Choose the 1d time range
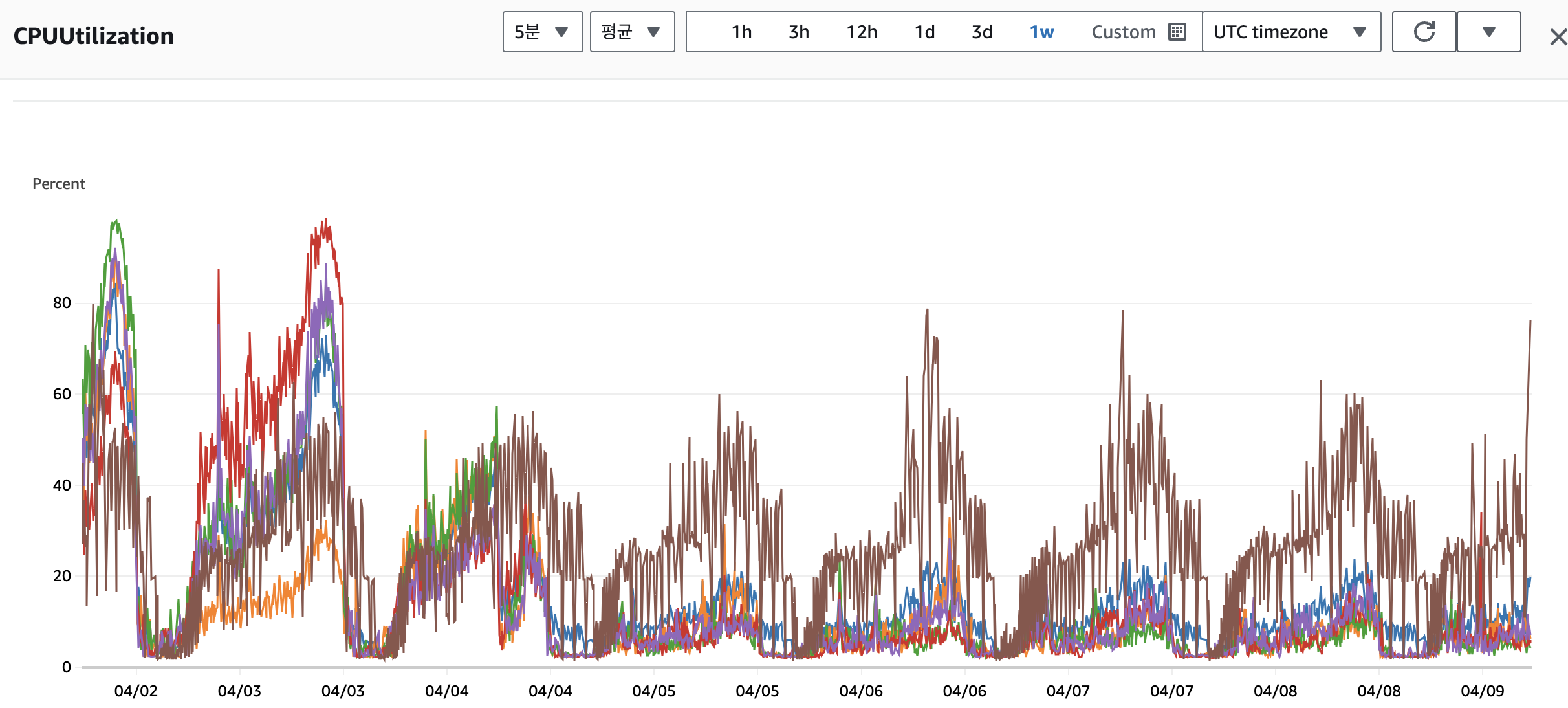The image size is (1568, 708). pyautogui.click(x=924, y=32)
